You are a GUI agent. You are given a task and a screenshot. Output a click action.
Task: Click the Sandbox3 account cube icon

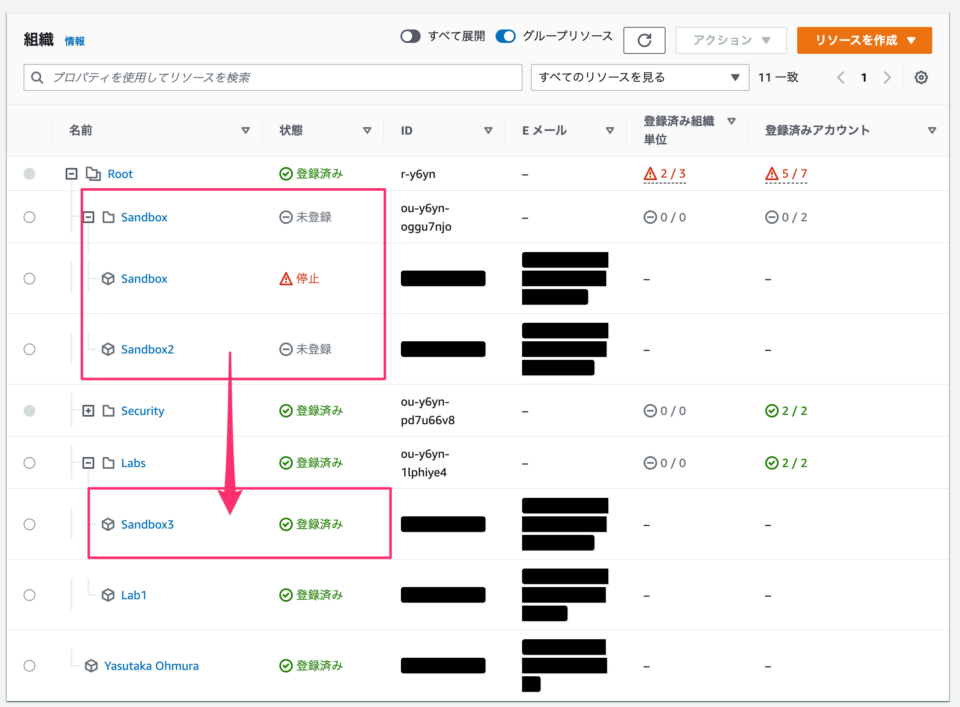[107, 523]
